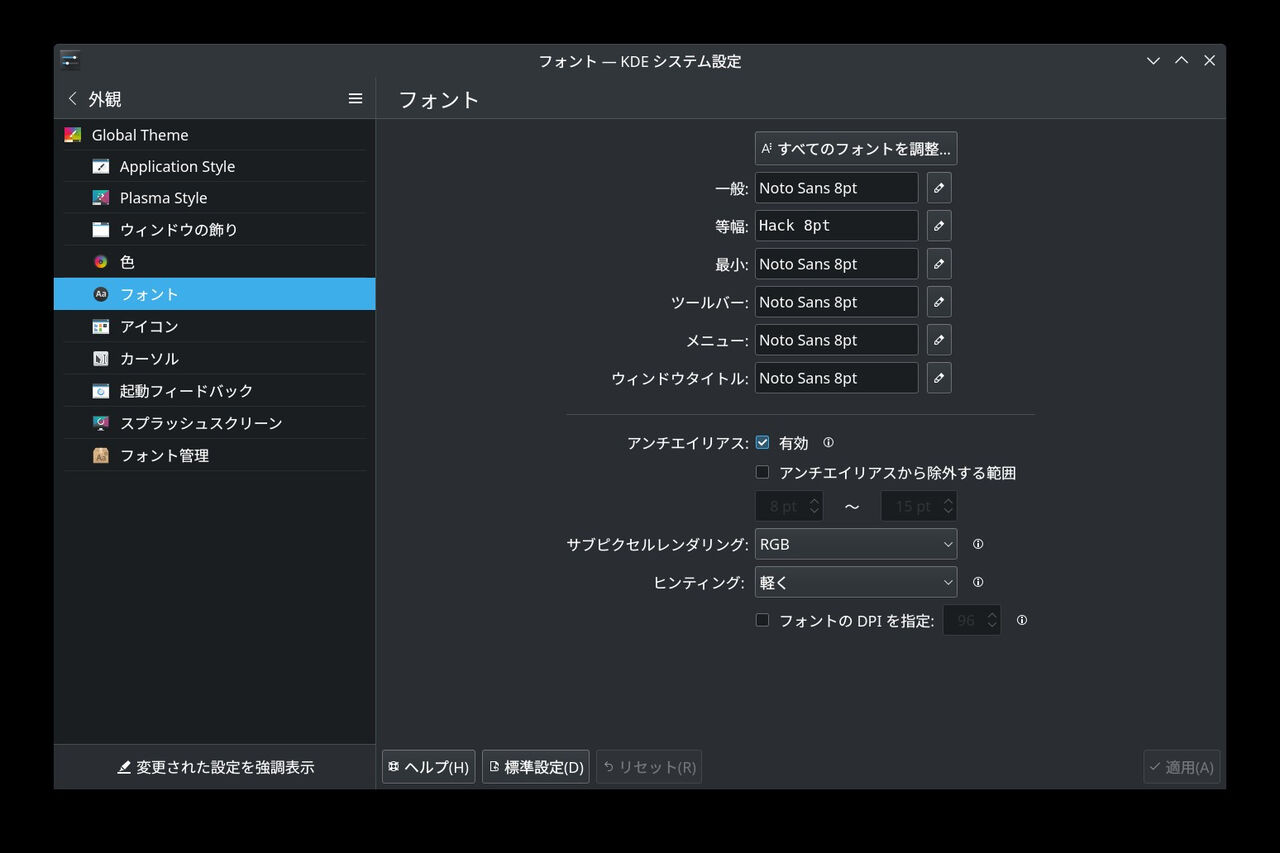Open the サブピクセルレンダリング RGB dropdown

pyautogui.click(x=855, y=543)
